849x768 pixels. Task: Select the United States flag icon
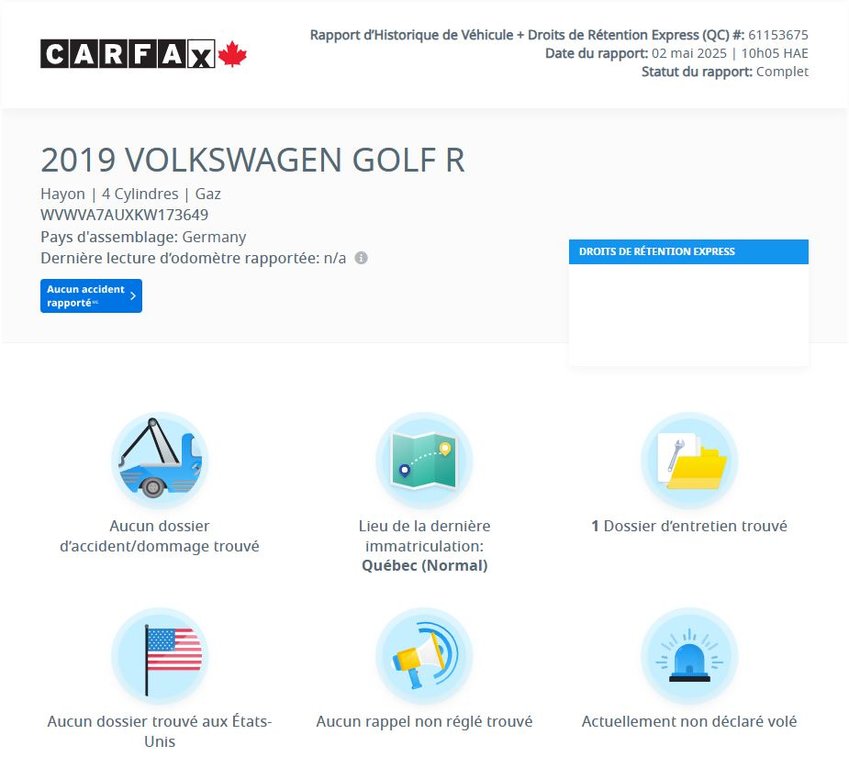pos(160,656)
